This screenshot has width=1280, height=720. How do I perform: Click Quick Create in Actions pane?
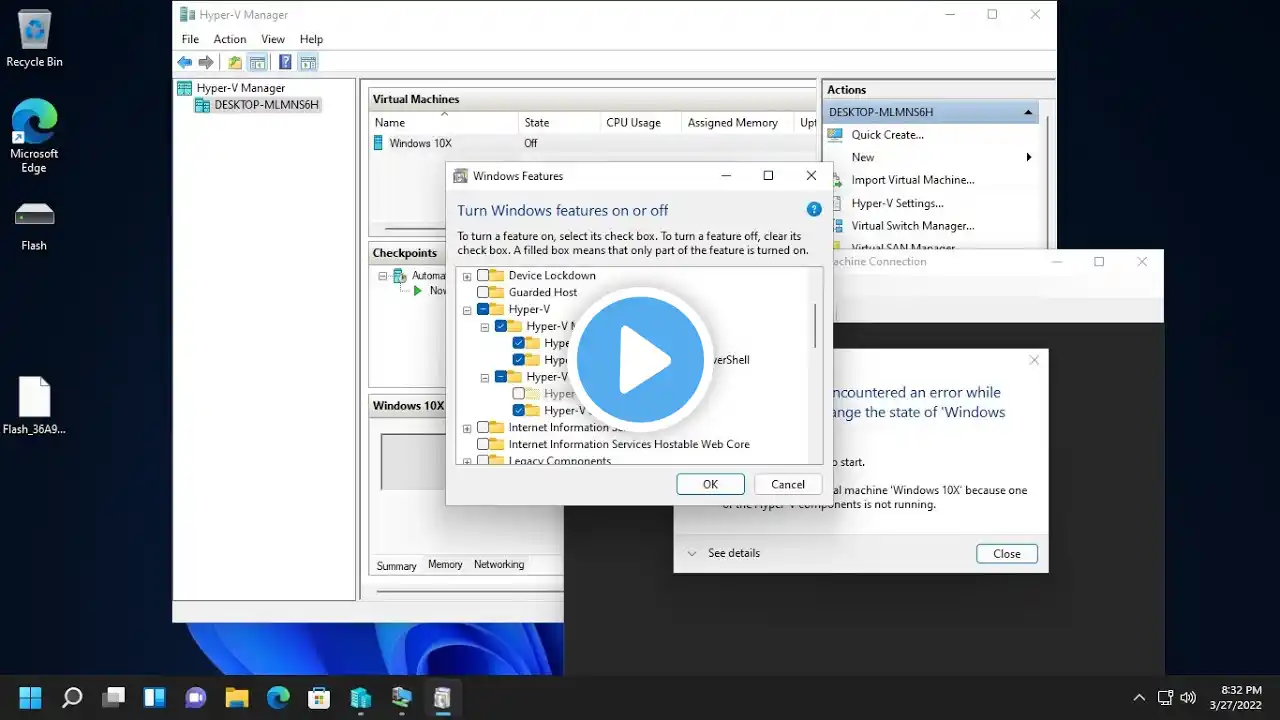[887, 135]
